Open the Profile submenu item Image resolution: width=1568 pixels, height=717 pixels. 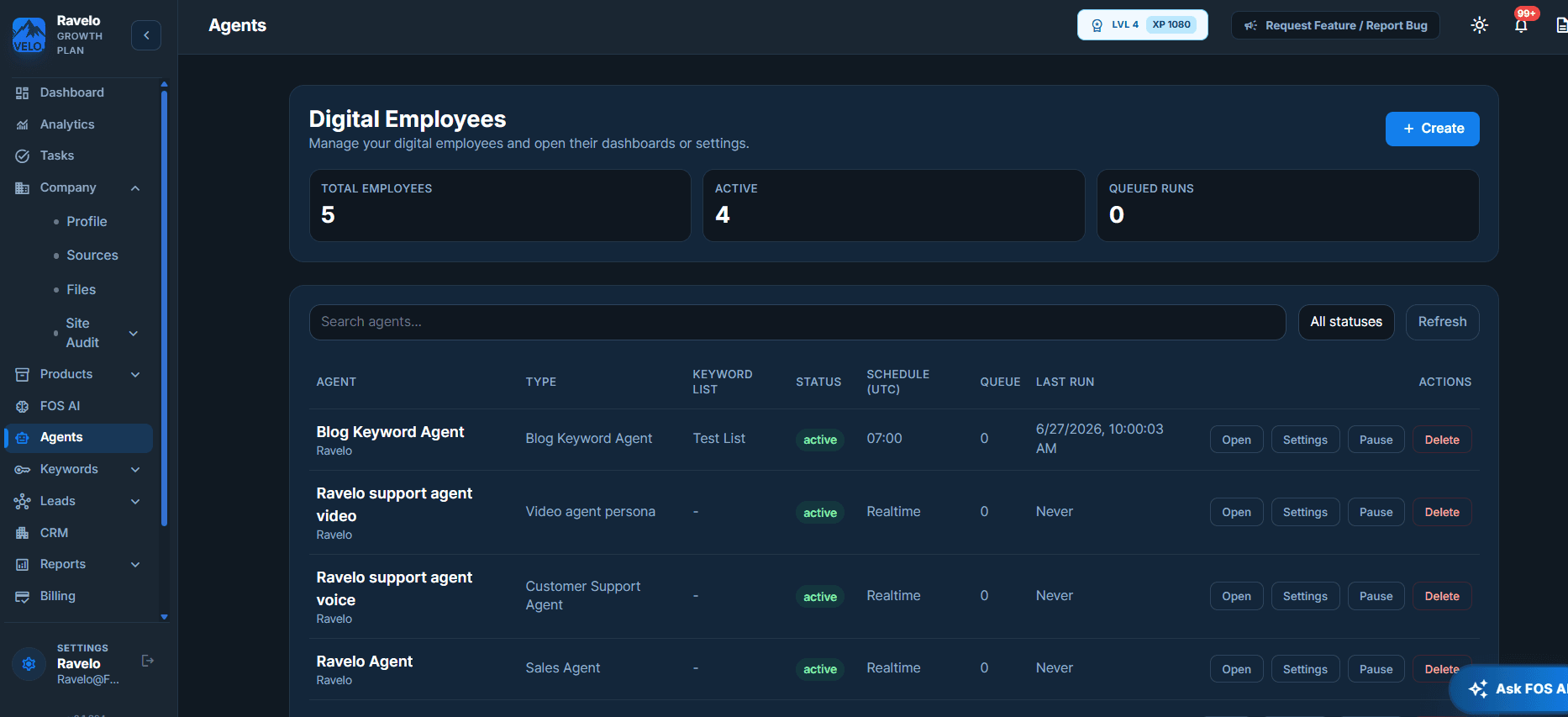coord(87,221)
